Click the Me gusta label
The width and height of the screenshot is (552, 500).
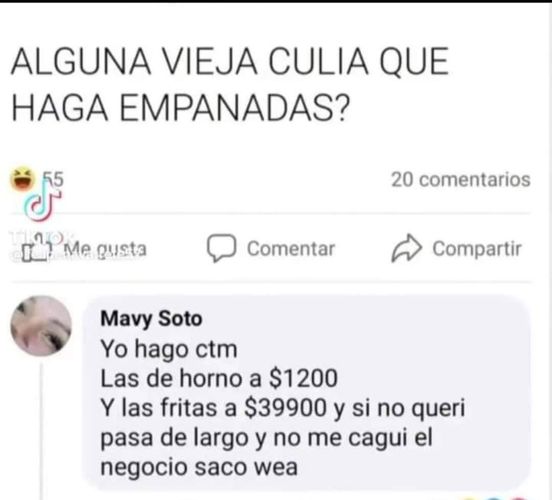tap(106, 249)
